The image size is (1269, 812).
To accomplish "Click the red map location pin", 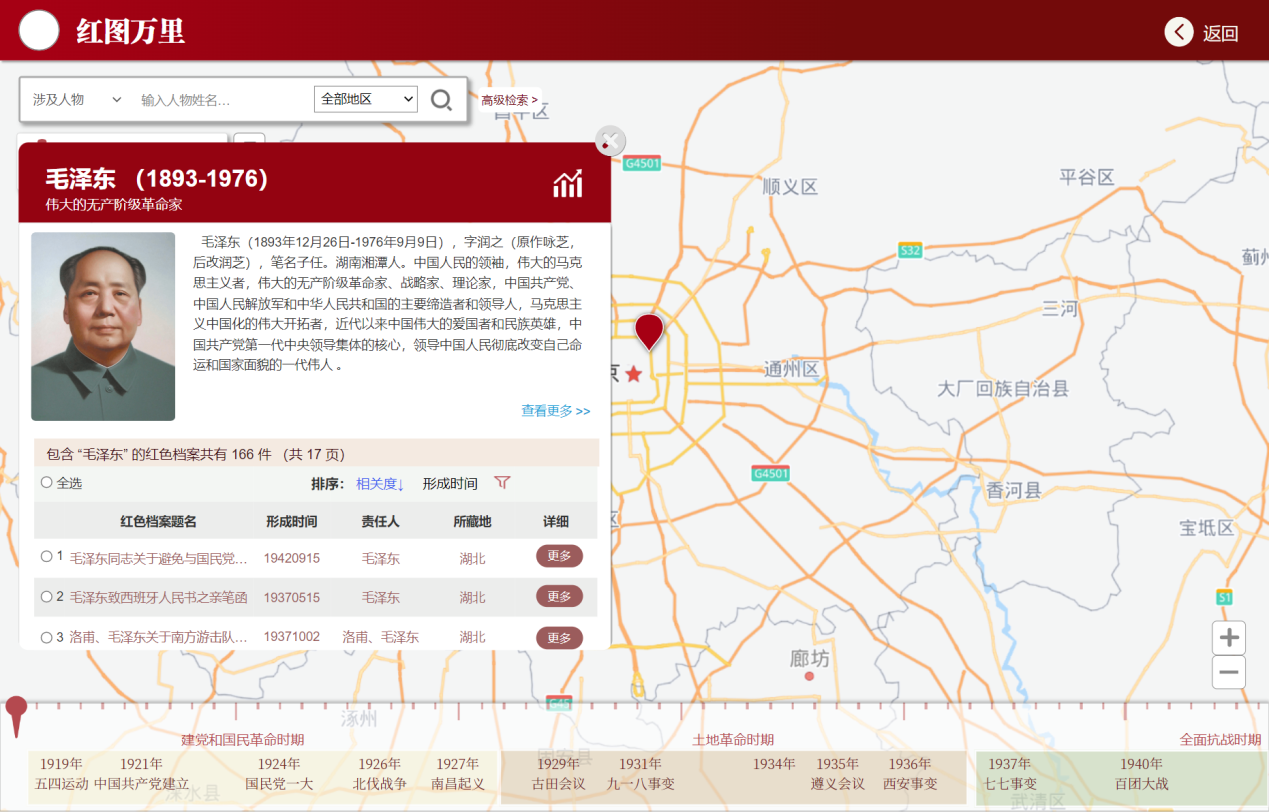I will pos(649,330).
